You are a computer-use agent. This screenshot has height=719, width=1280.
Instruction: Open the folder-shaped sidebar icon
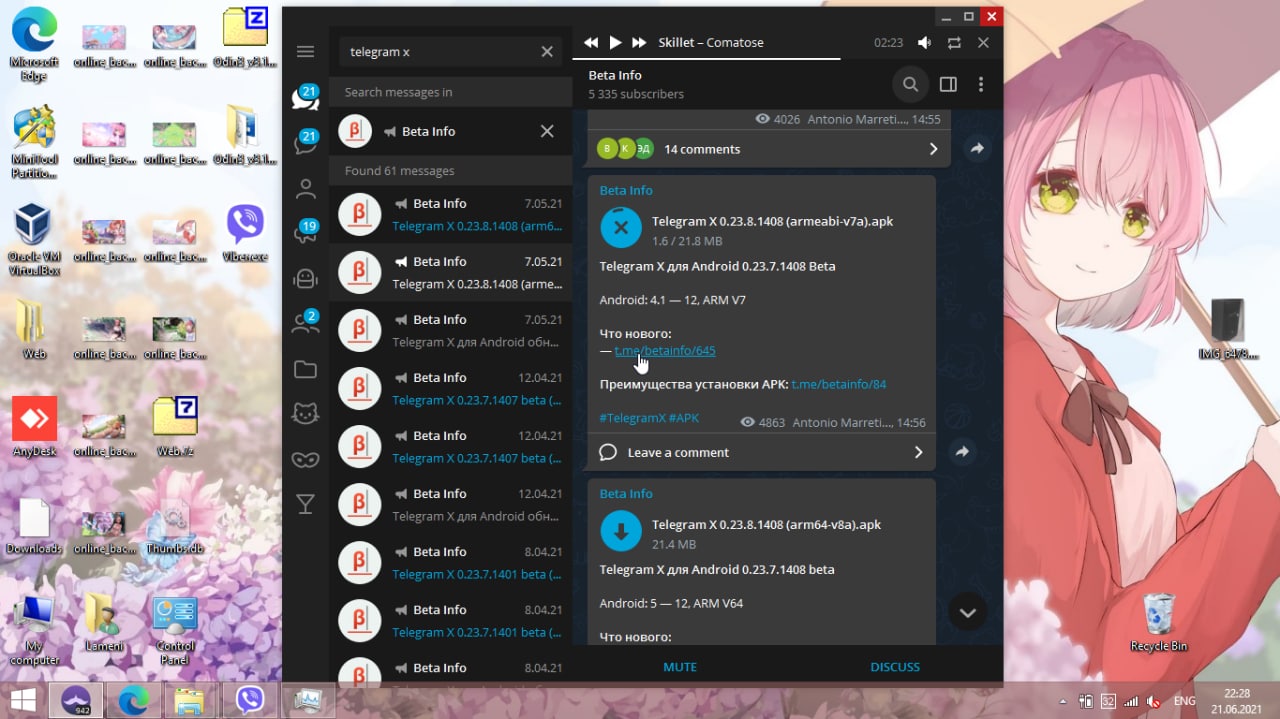[x=306, y=370]
